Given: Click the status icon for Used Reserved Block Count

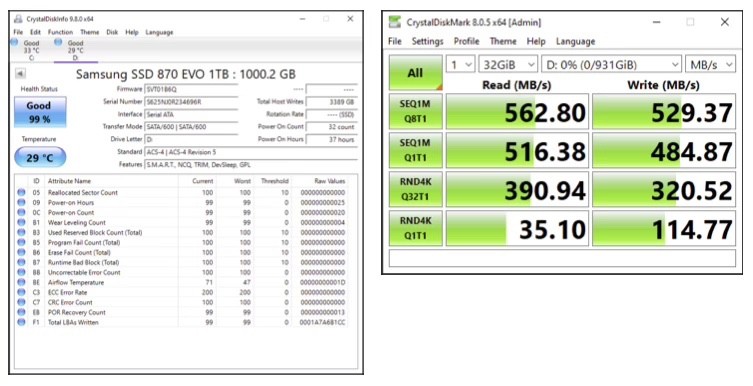Looking at the screenshot, I should (x=21, y=232).
